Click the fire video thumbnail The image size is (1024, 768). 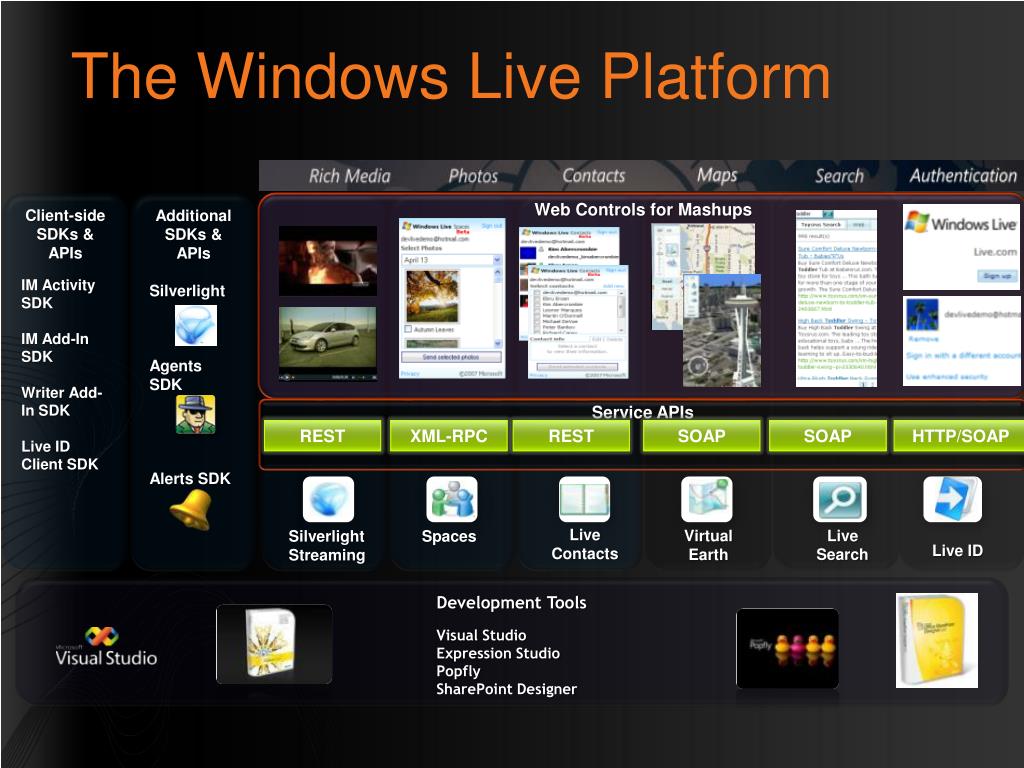328,260
